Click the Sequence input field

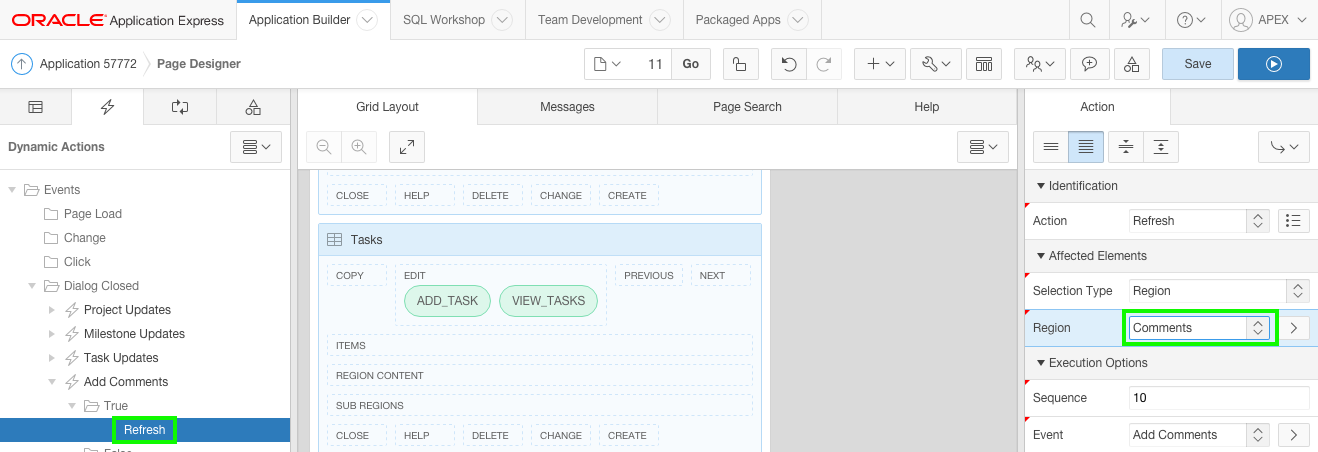(x=1218, y=398)
